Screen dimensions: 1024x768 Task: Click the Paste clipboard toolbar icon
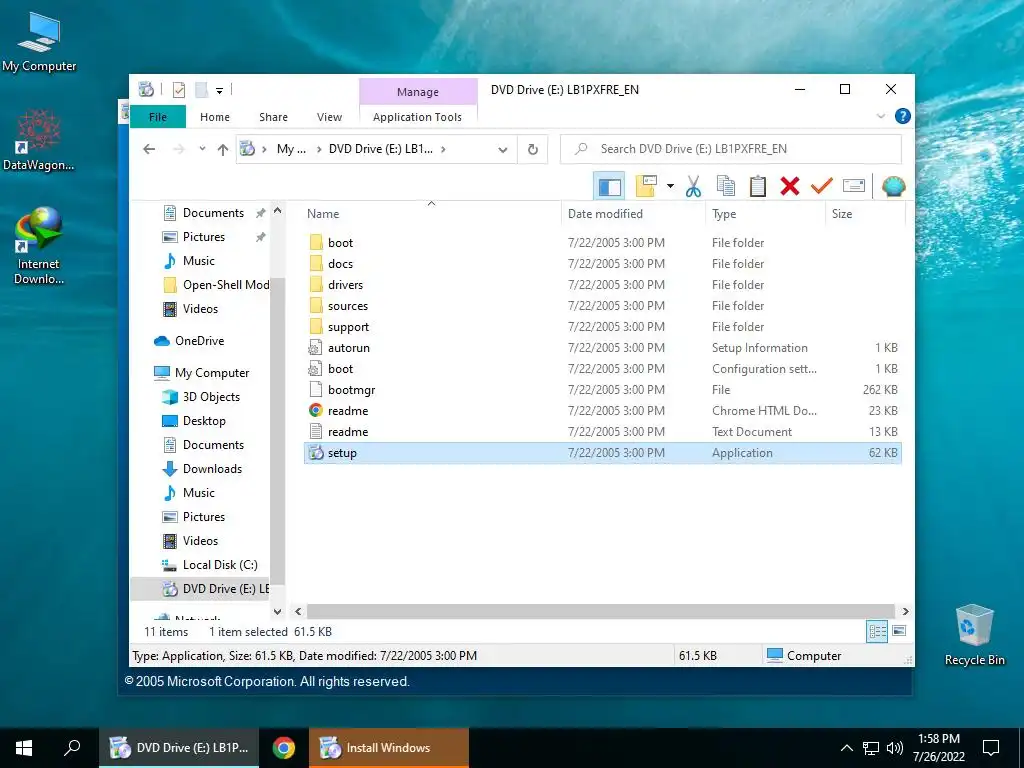point(758,187)
